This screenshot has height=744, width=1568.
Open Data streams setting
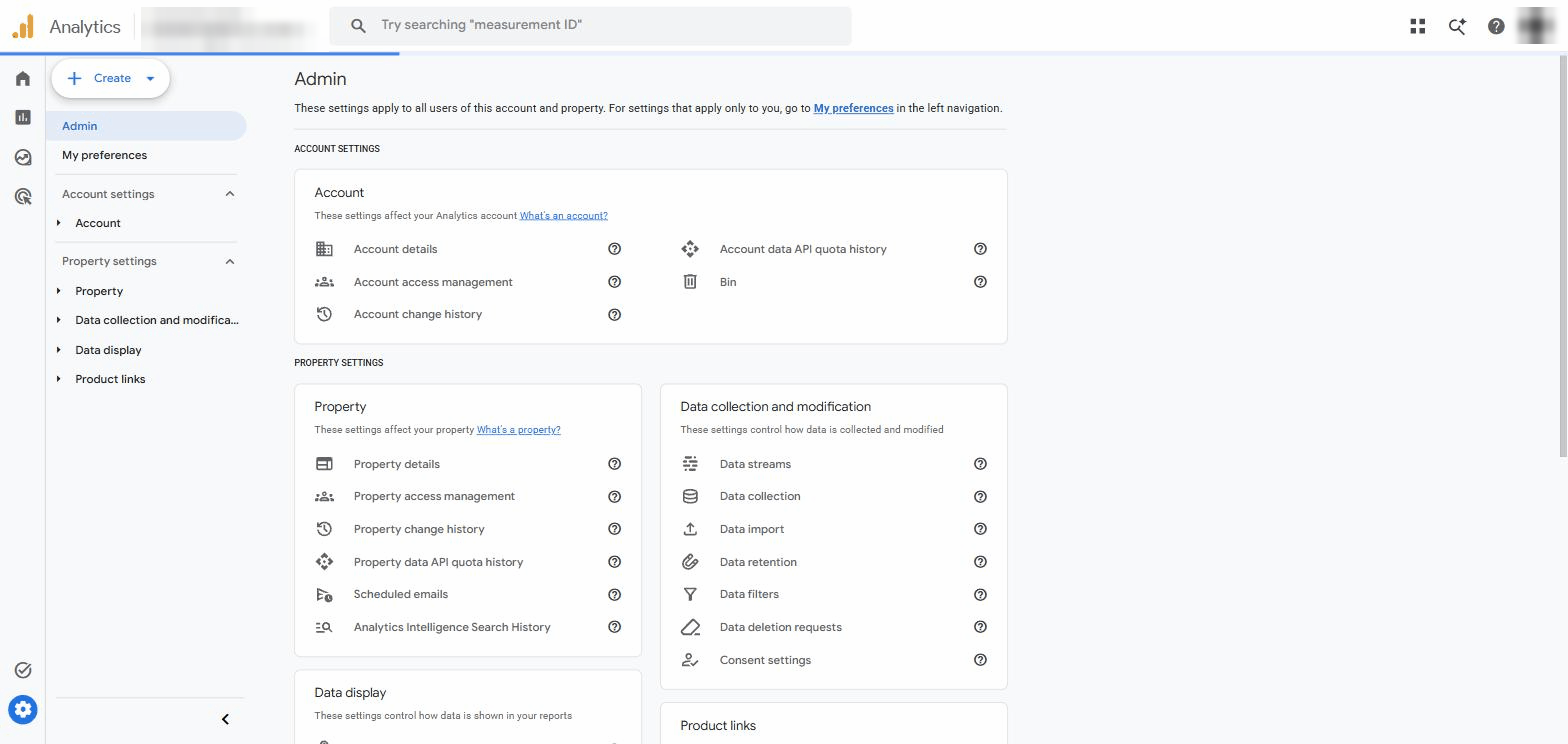755,464
